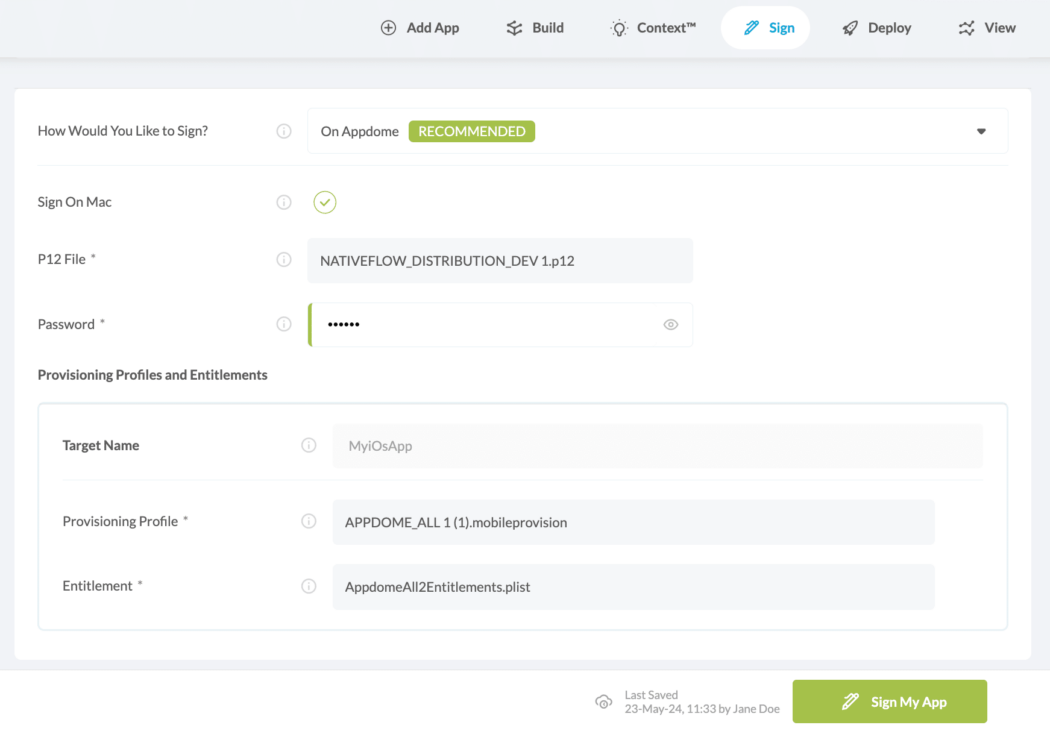Select the P12 File upload field

(500, 261)
